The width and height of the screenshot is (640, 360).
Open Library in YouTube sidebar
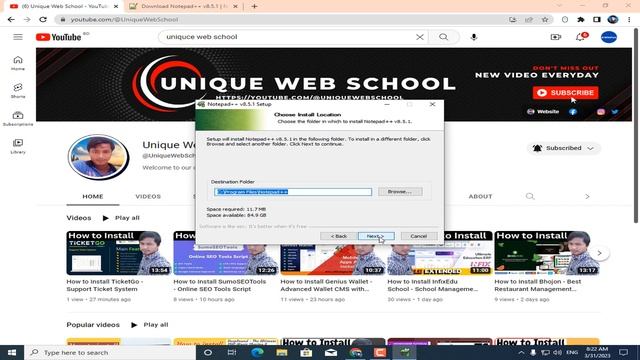pos(18,146)
